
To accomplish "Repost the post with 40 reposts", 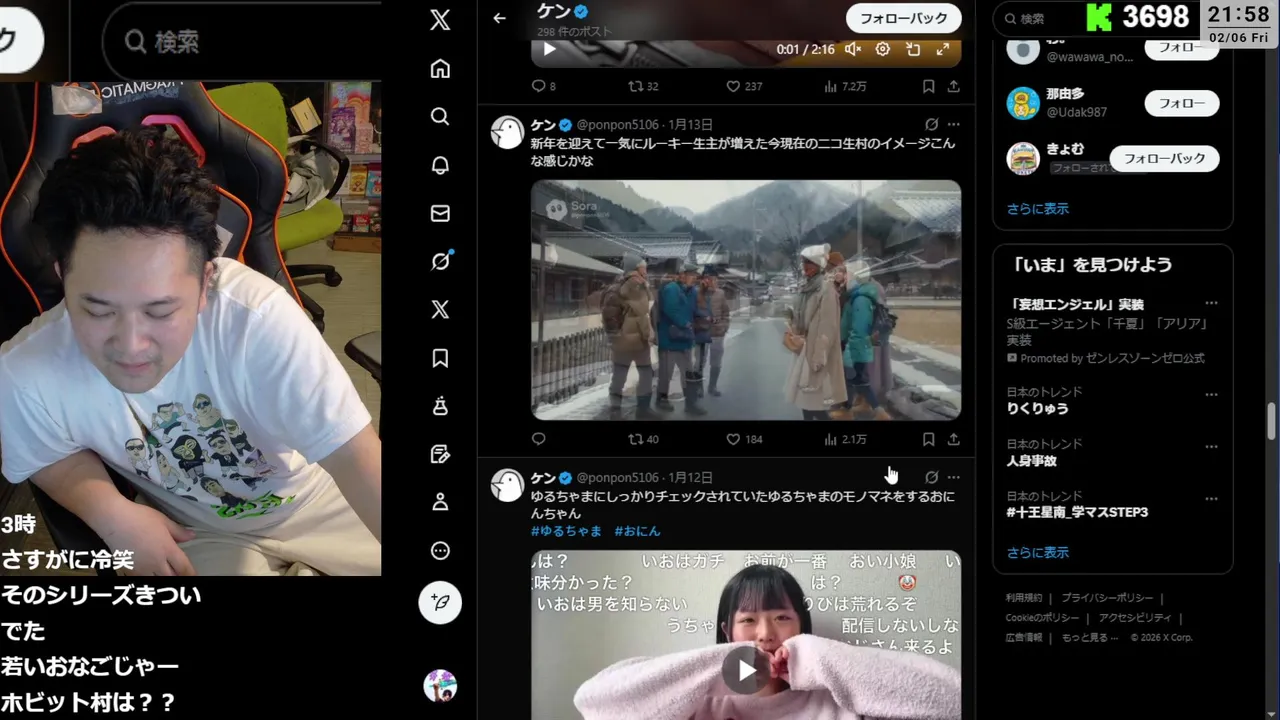I will (x=643, y=439).
